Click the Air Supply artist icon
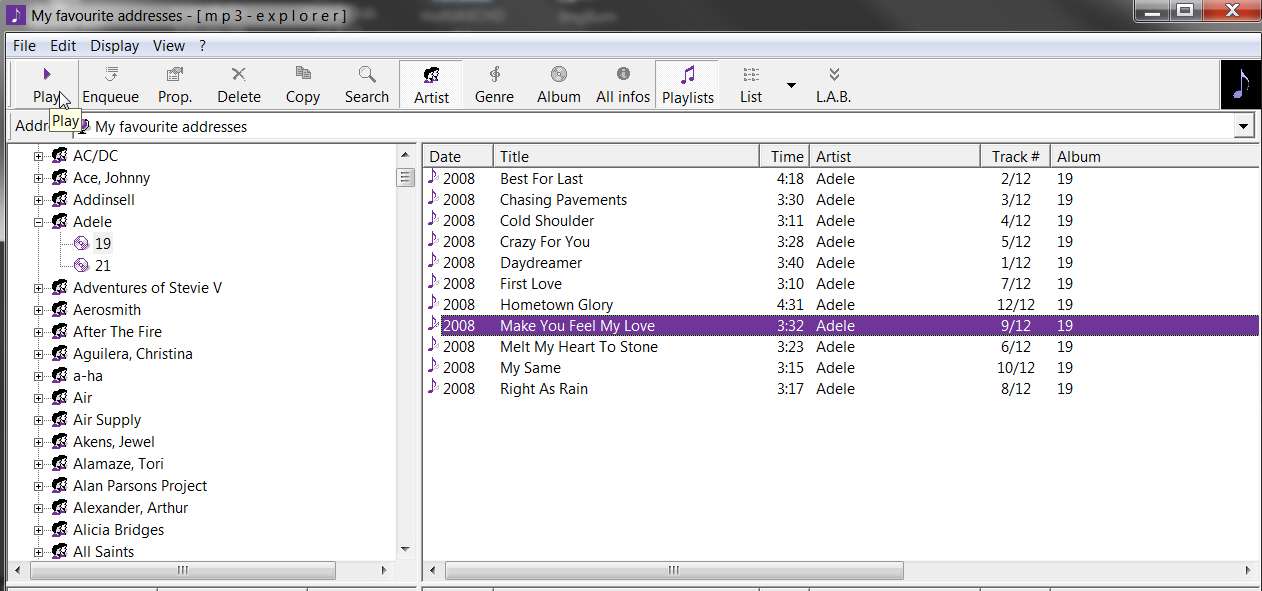Screen dimensions: 1262x591 (x=59, y=420)
